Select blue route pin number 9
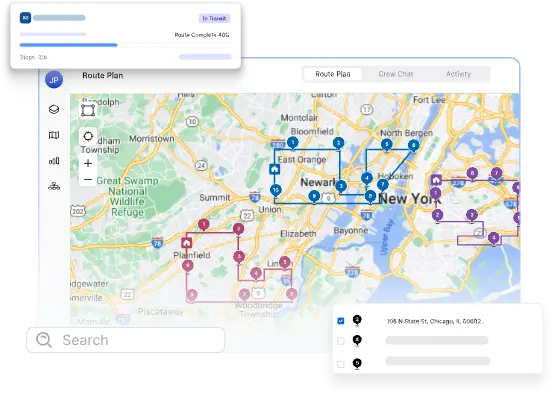The height and width of the screenshot is (396, 560). tap(314, 196)
